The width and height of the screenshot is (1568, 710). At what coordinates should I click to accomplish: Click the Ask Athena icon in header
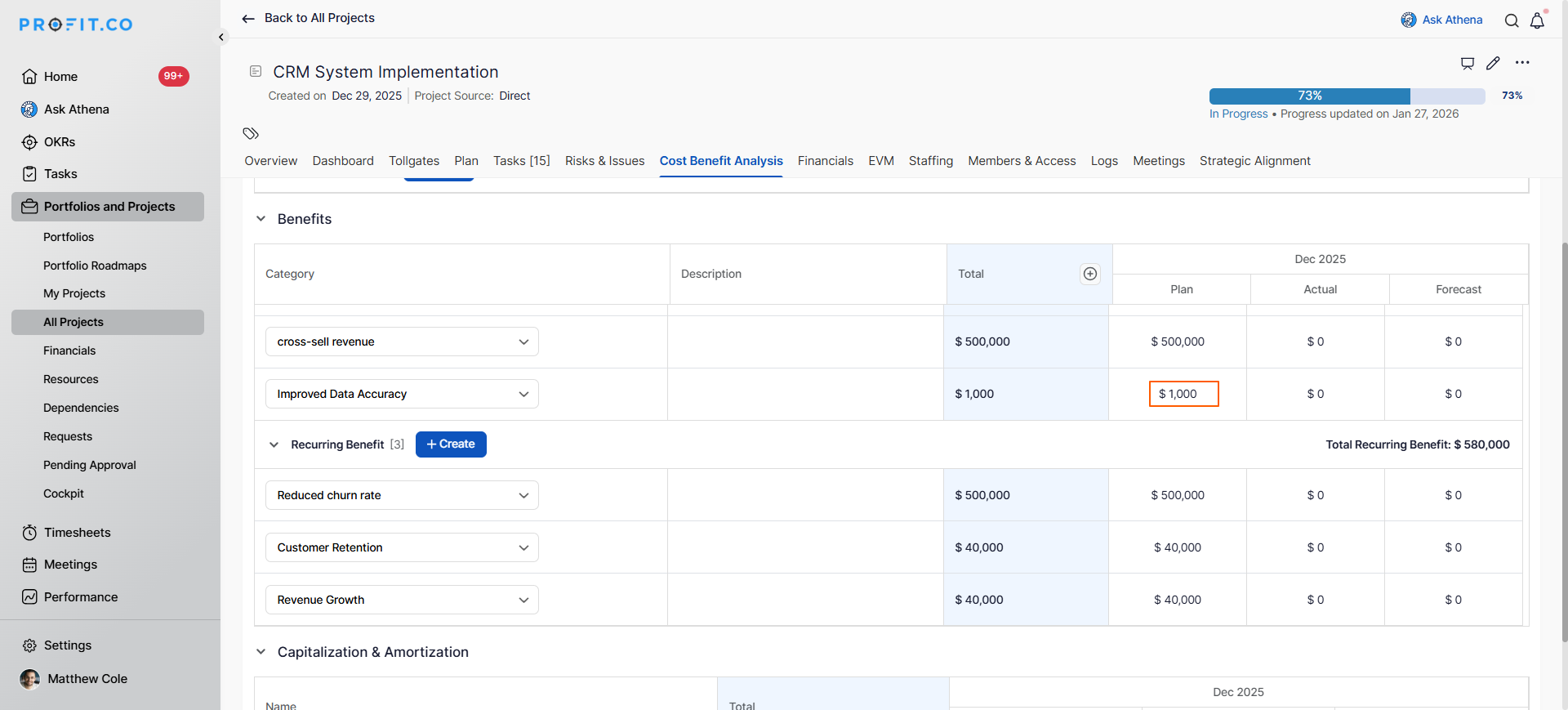(1409, 20)
